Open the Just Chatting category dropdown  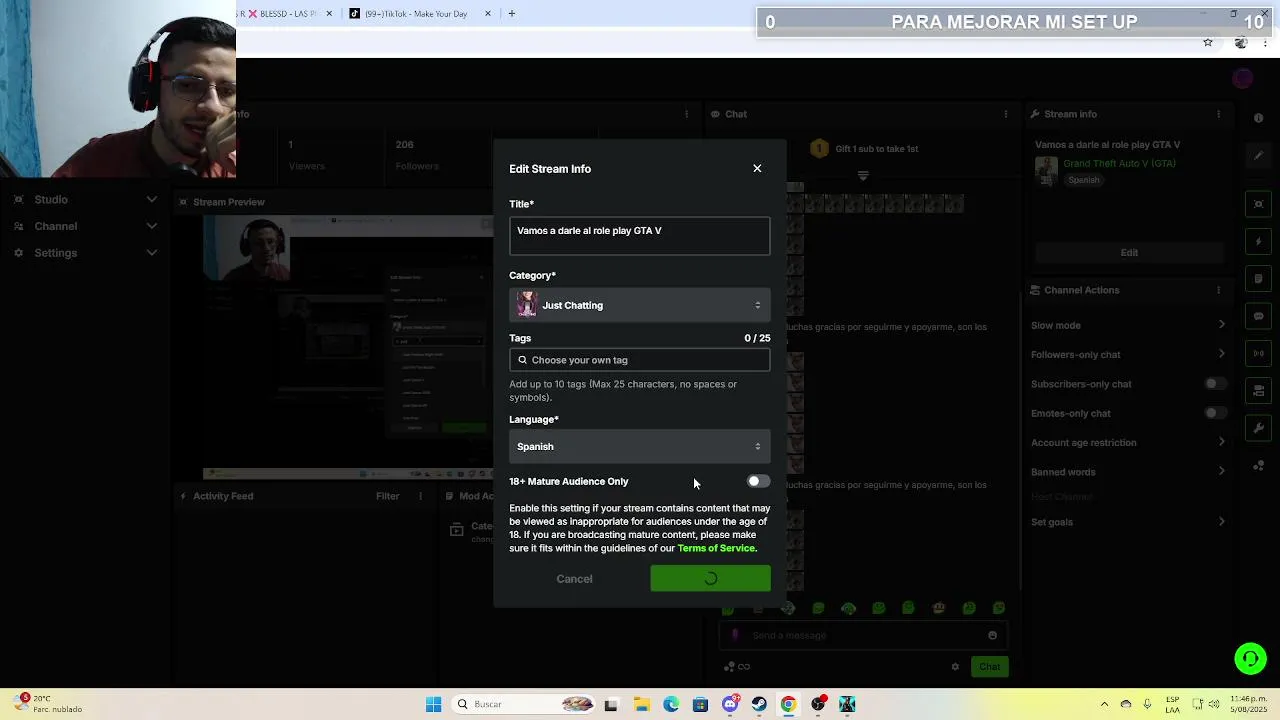(639, 305)
